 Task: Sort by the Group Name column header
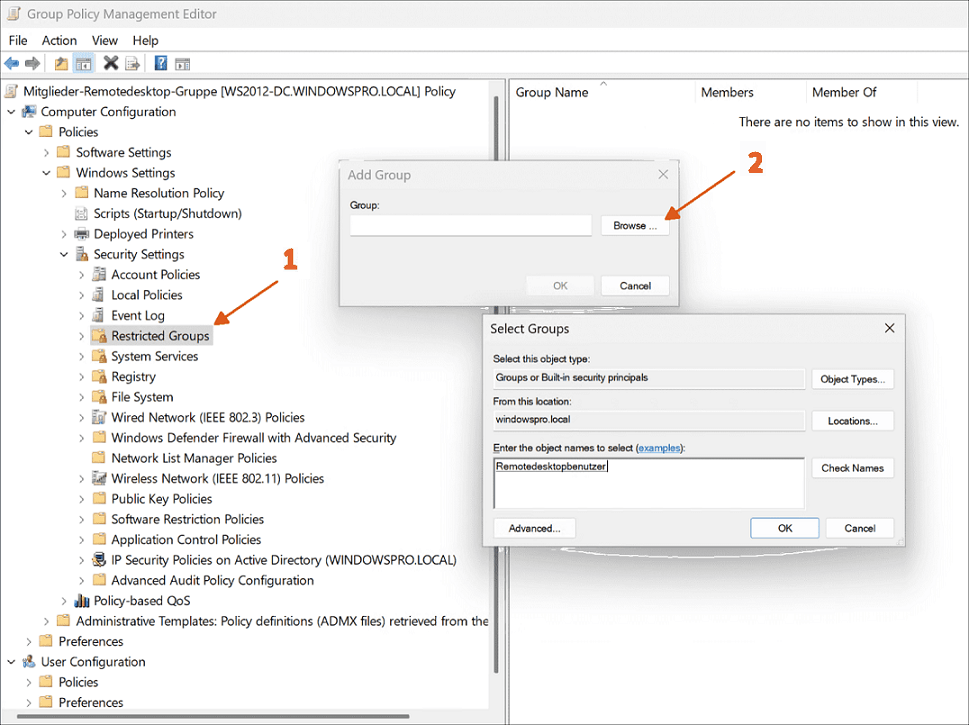552,92
